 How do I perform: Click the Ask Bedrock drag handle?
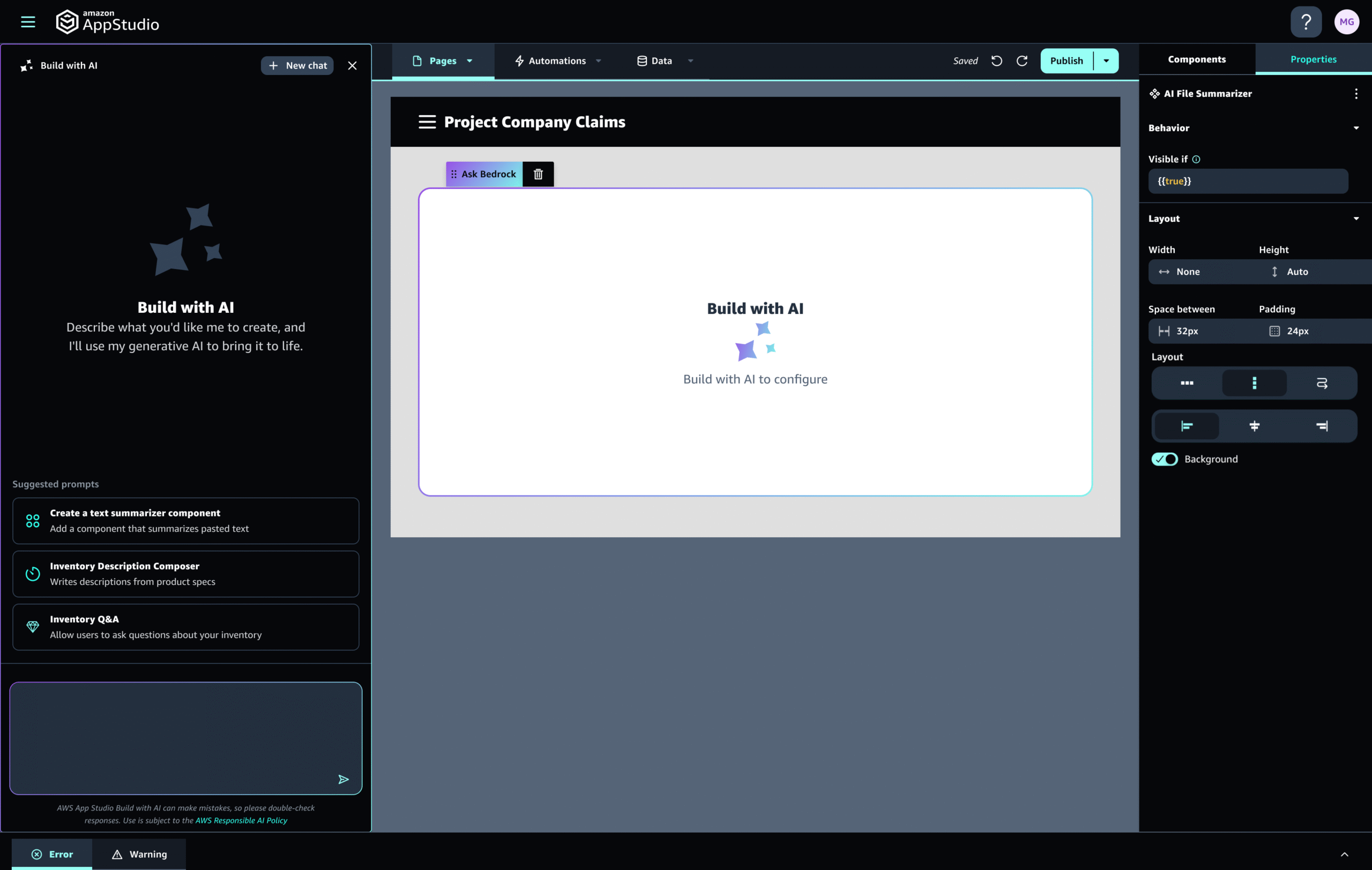453,174
